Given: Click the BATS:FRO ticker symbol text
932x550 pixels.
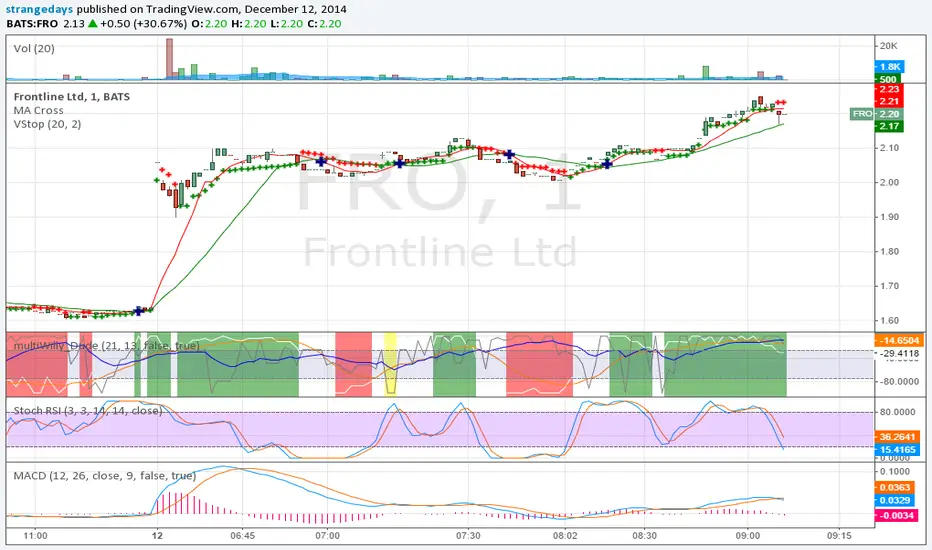Looking at the screenshot, I should click(32, 24).
